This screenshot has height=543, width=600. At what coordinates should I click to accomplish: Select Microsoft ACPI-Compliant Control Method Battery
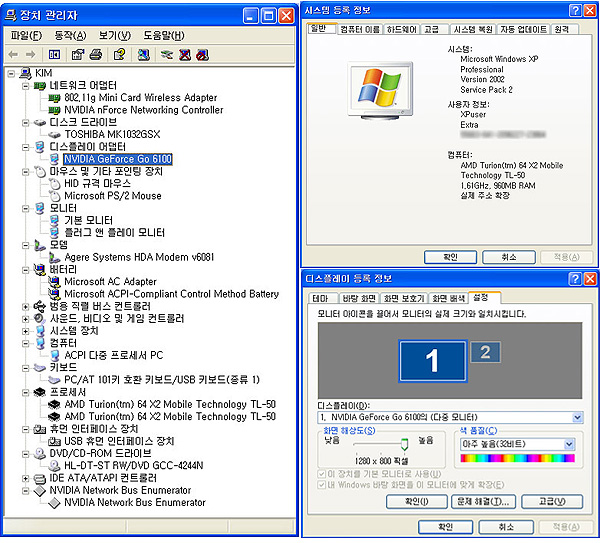tap(171, 294)
